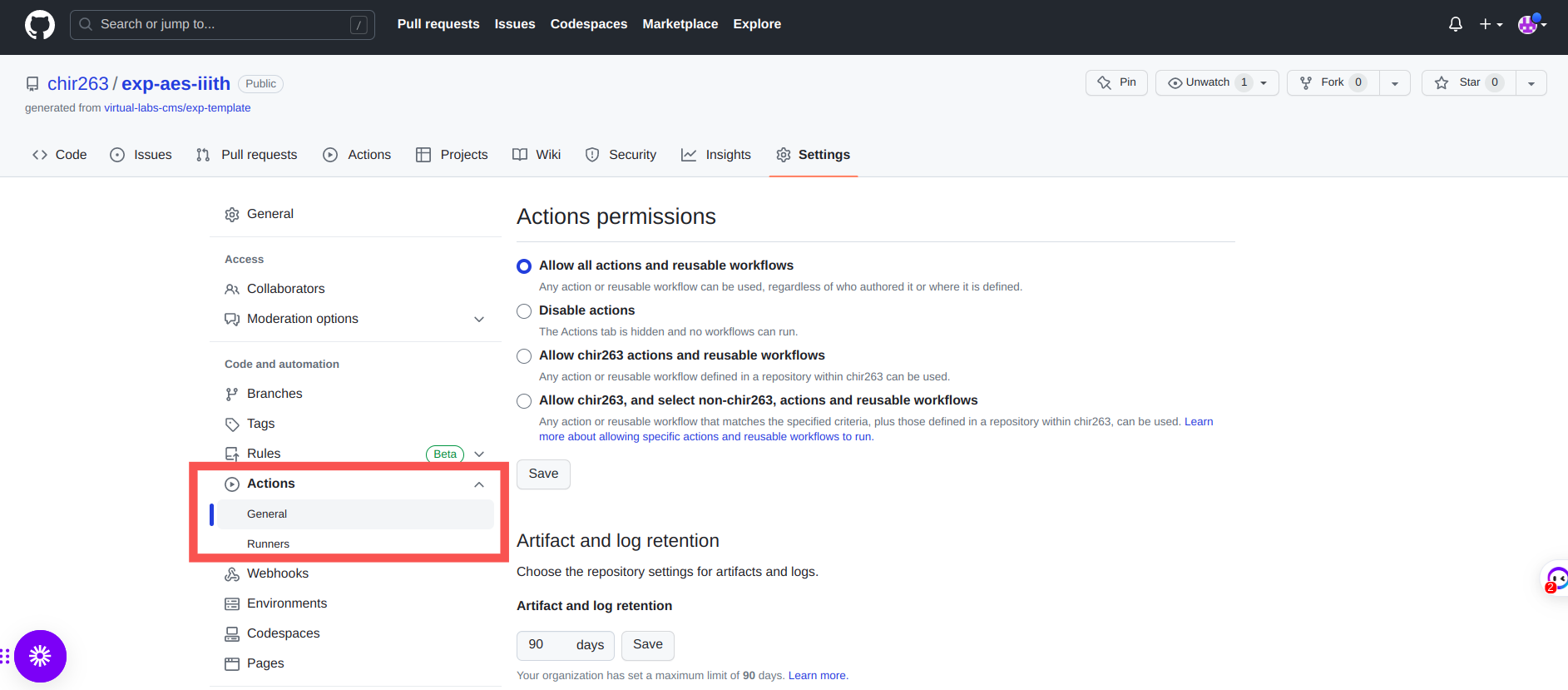Focus the Search or jump to field
Screen dimensions: 1568x690
click(x=222, y=25)
